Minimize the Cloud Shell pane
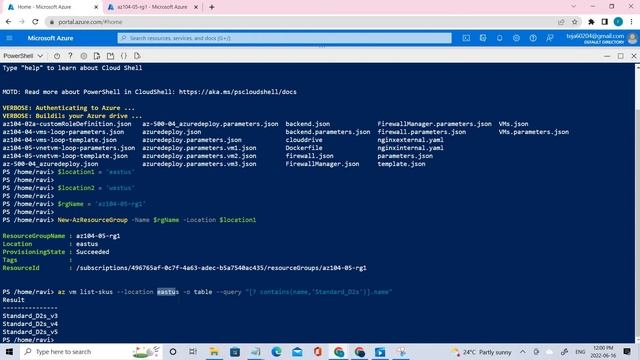 pyautogui.click(x=607, y=56)
